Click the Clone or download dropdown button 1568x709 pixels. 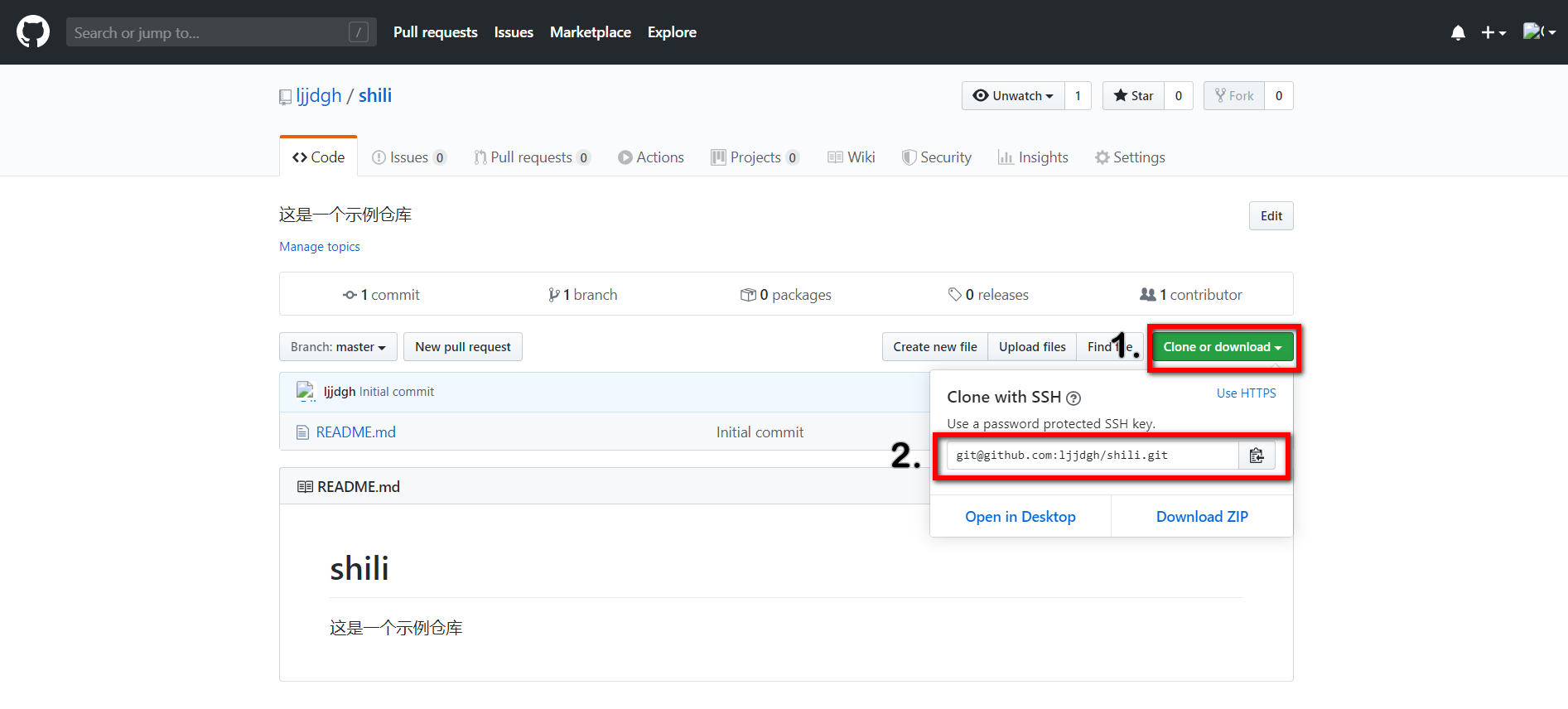(1222, 347)
